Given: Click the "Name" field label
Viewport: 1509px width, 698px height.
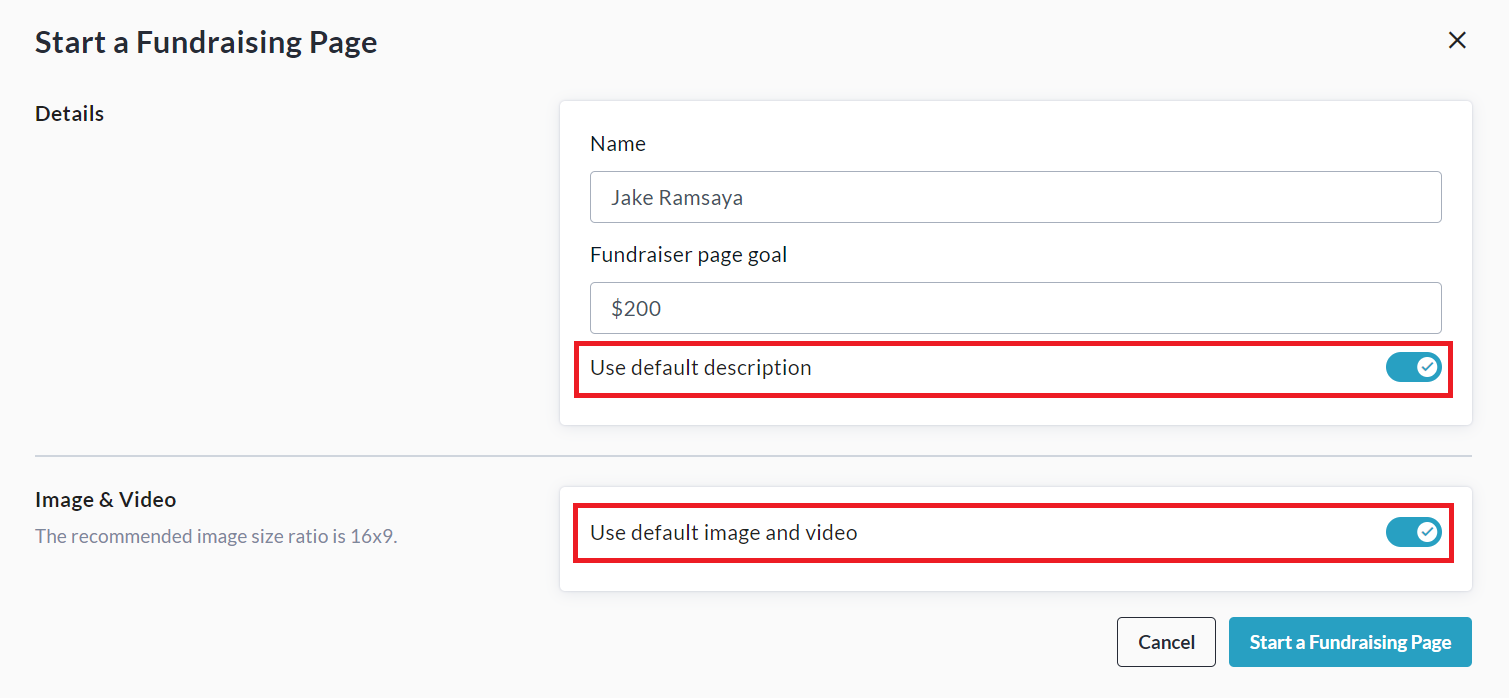Looking at the screenshot, I should [618, 144].
